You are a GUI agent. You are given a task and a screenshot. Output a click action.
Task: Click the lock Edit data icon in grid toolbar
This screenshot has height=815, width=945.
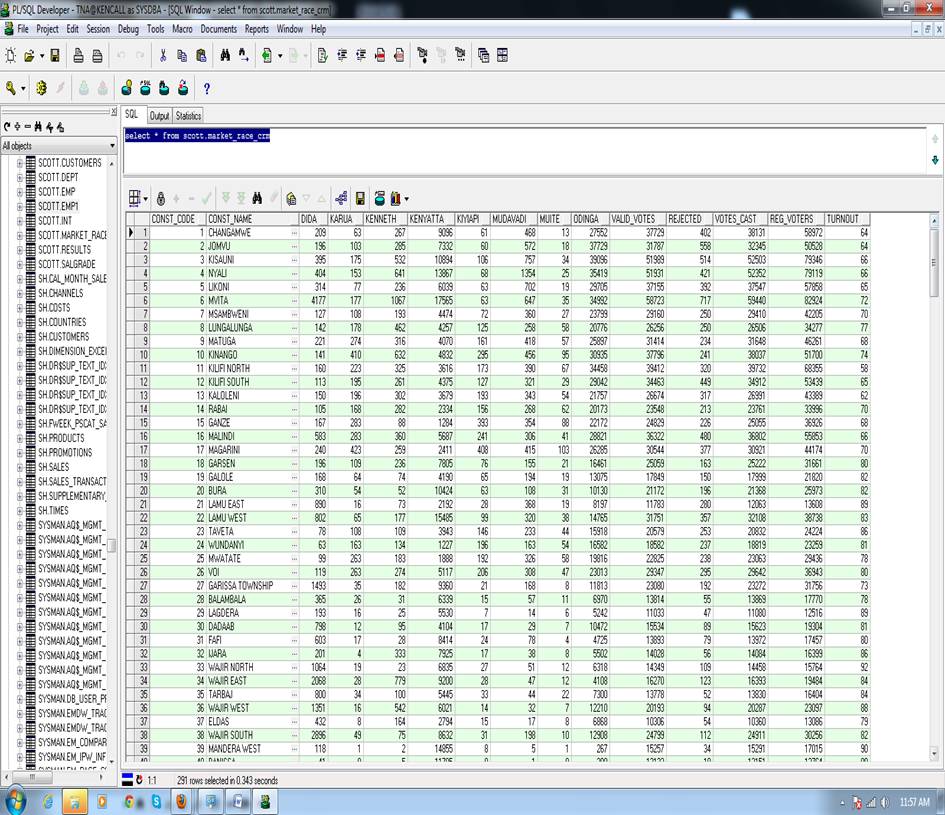click(x=160, y=198)
